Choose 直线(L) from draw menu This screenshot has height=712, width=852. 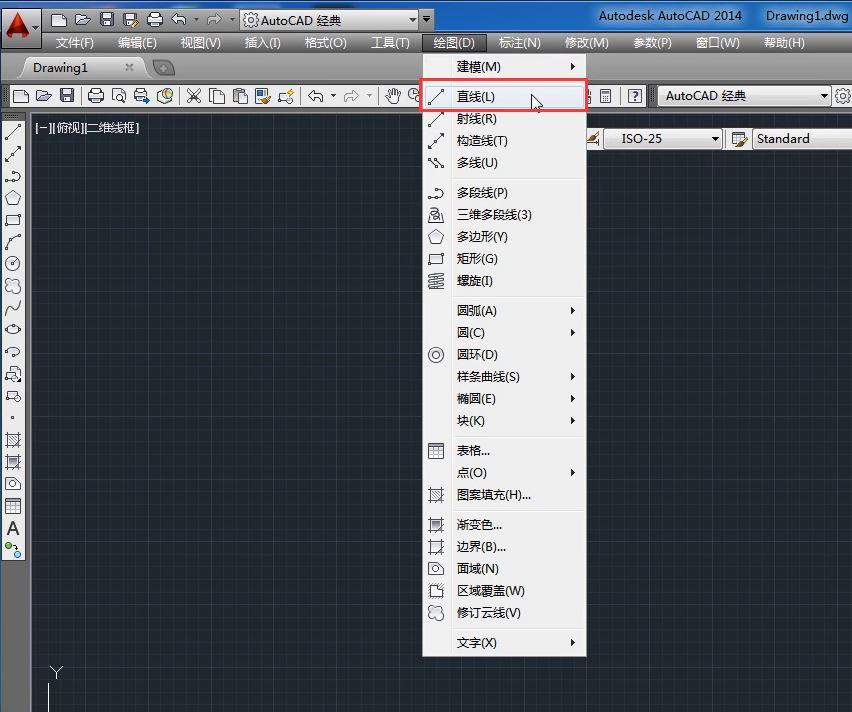pyautogui.click(x=503, y=97)
